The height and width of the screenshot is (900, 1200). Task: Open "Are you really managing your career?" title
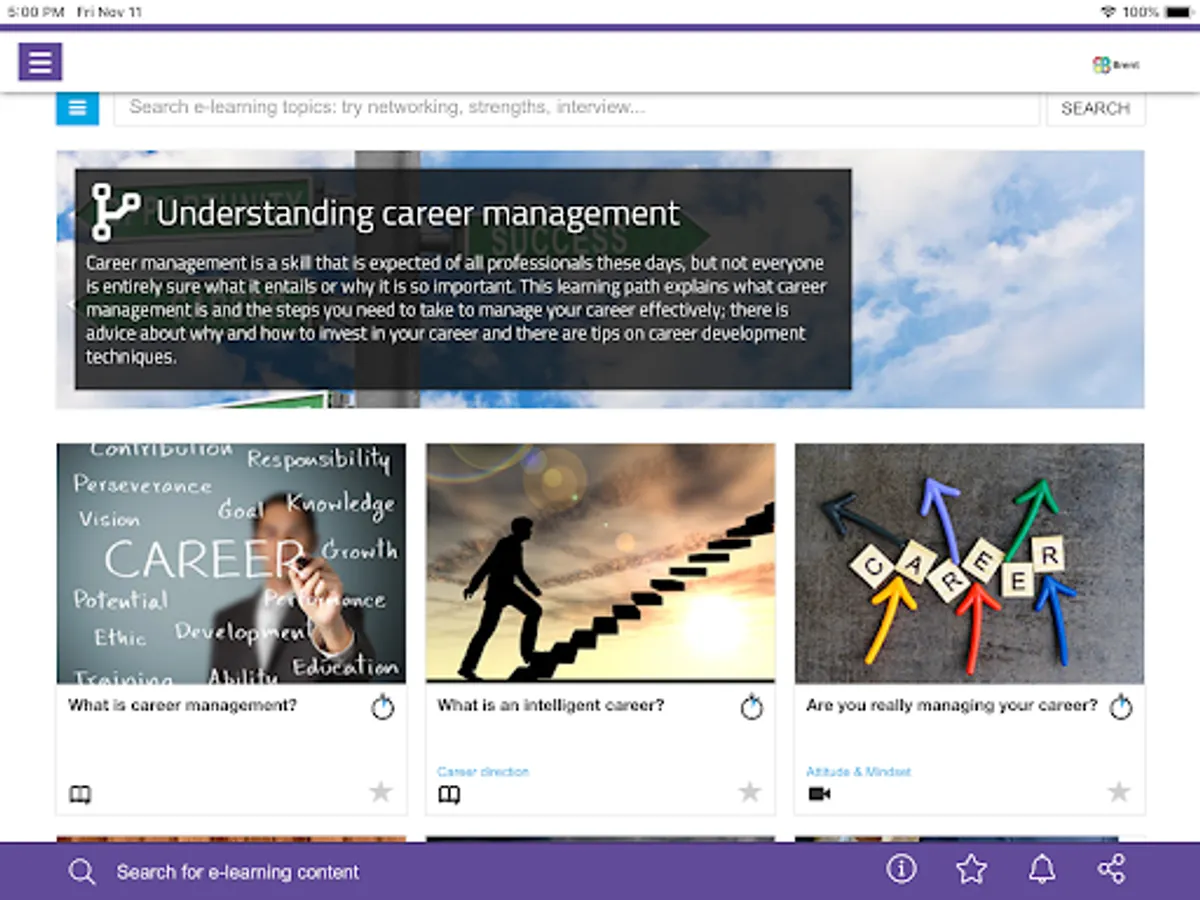[952, 705]
